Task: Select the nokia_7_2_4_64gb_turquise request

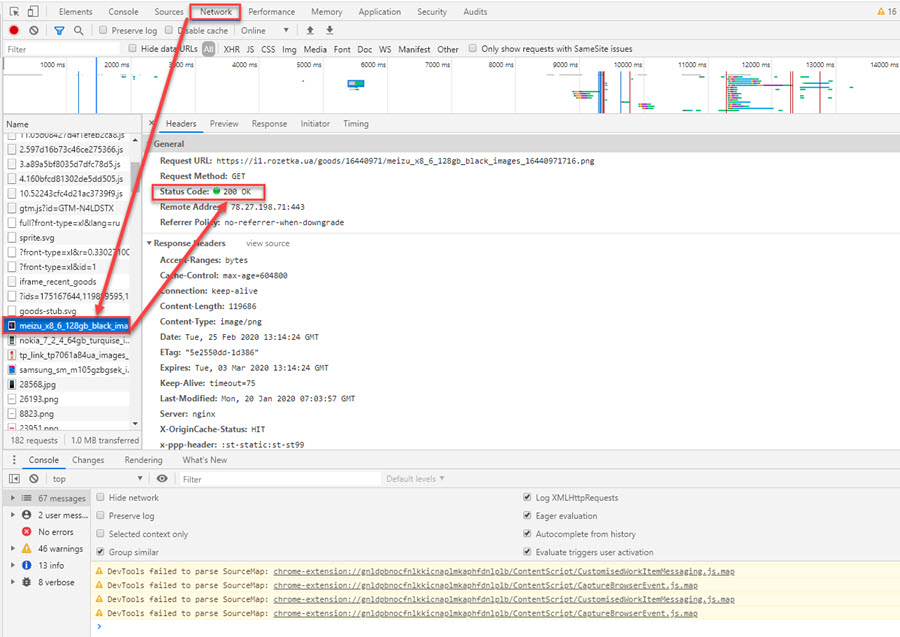Action: click(x=68, y=340)
